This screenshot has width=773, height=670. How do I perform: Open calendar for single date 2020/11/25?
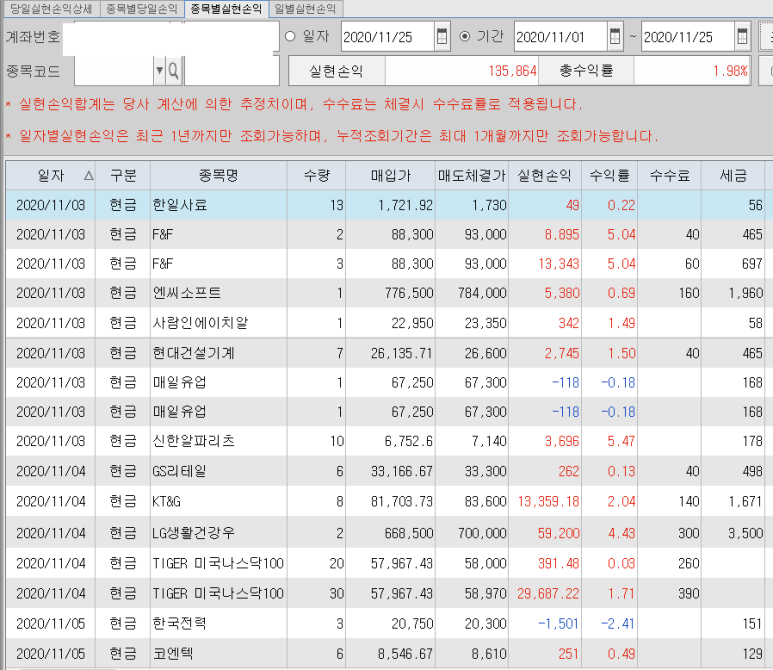[442, 36]
